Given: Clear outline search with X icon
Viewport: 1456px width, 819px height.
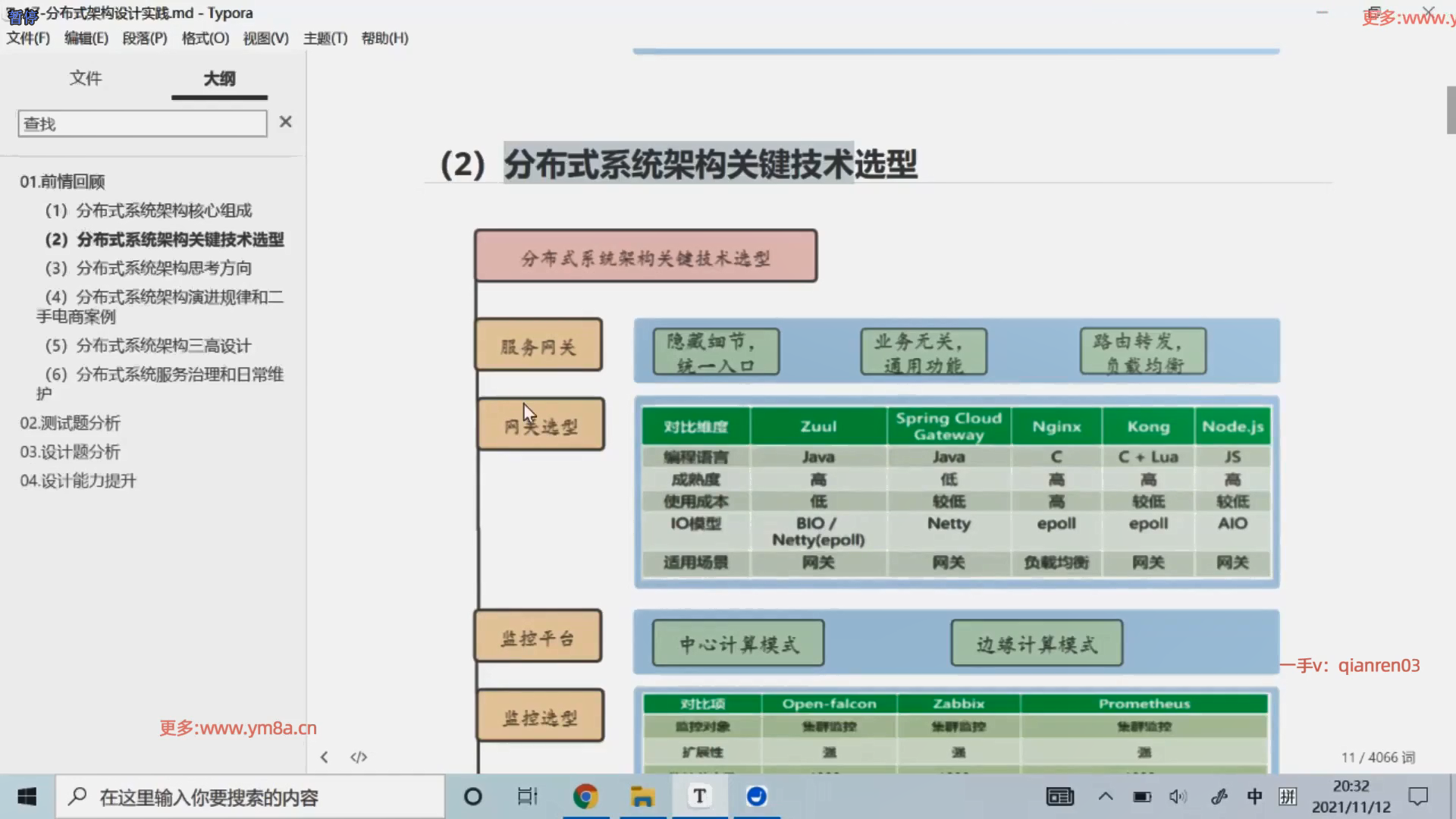Looking at the screenshot, I should point(285,122).
